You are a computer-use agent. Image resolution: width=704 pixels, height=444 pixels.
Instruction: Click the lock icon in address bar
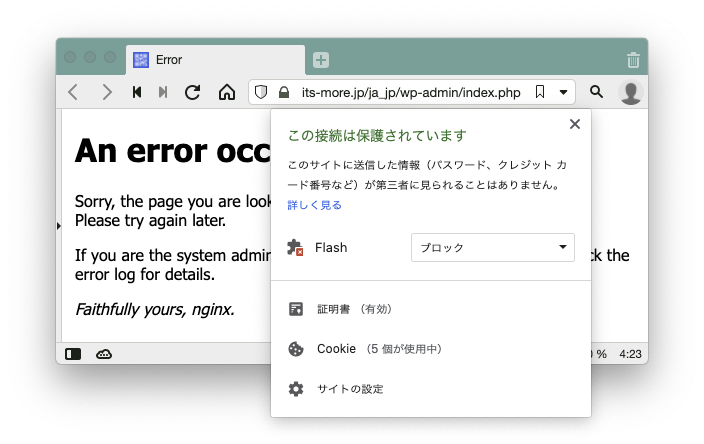(284, 93)
